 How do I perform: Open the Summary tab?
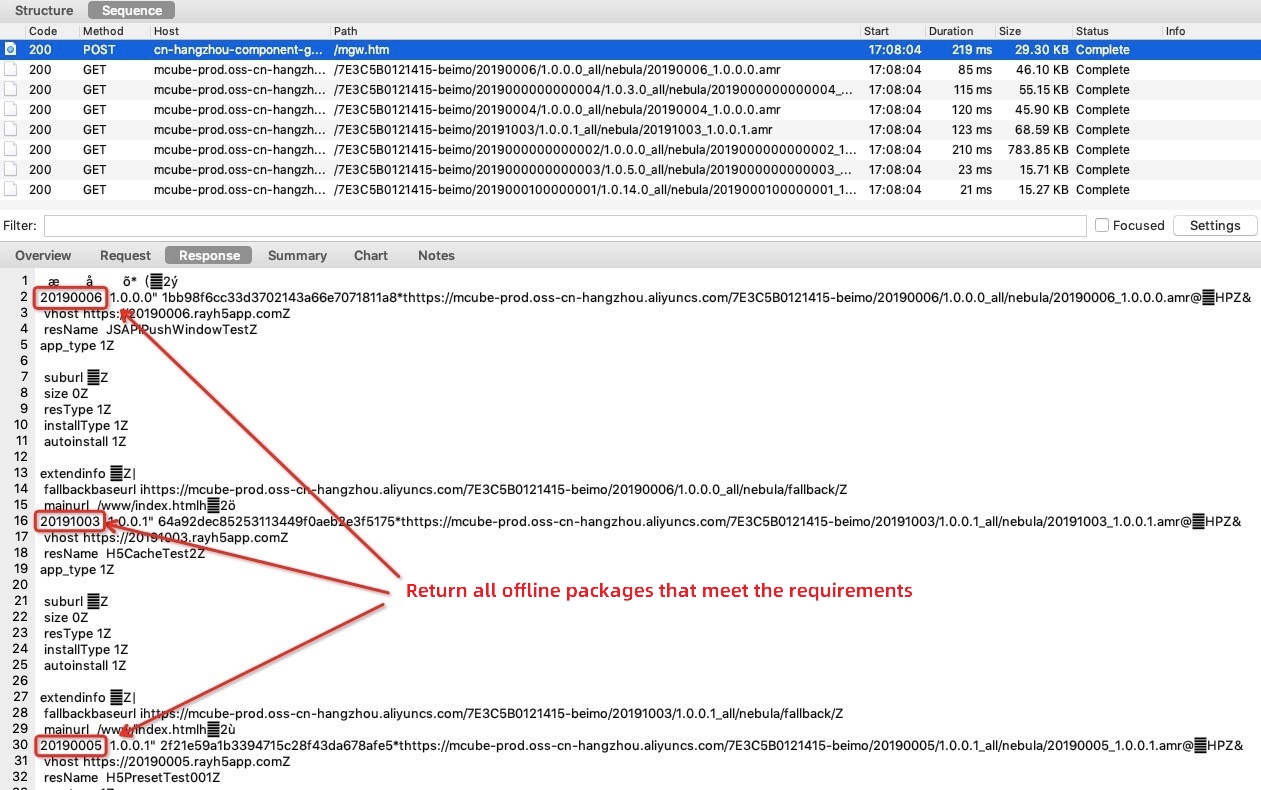point(297,255)
